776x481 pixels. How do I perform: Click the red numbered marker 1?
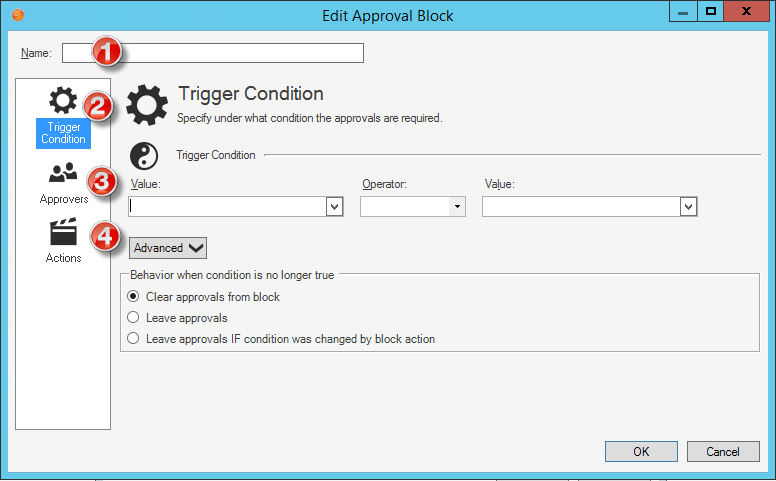(106, 51)
